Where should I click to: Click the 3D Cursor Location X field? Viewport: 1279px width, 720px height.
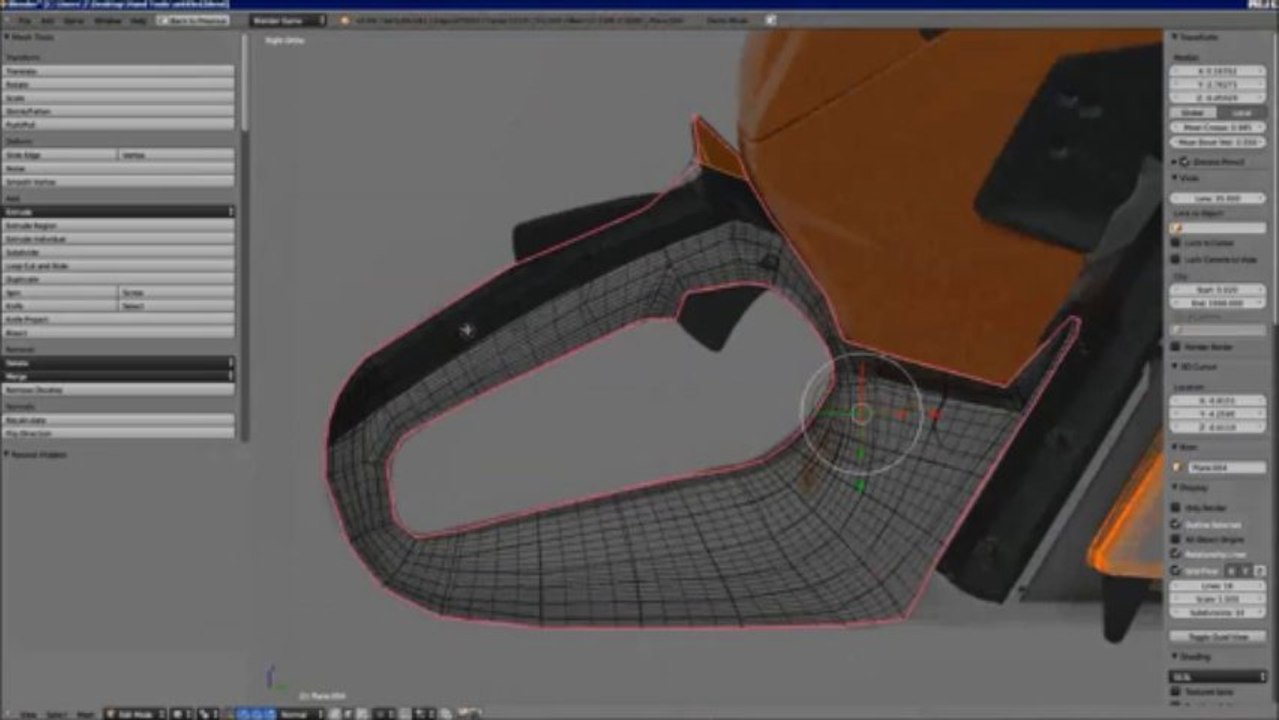[x=1218, y=400]
